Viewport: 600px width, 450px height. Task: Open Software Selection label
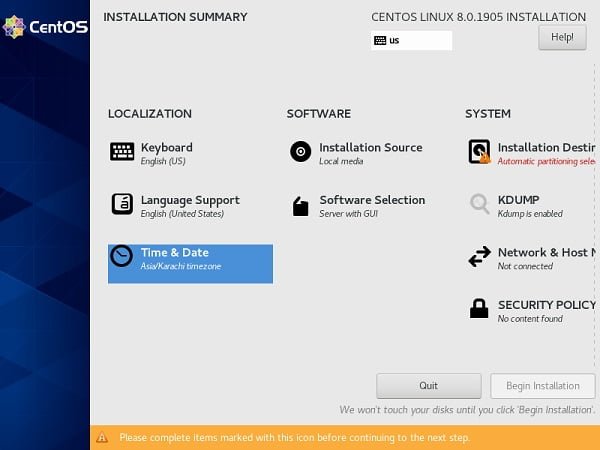tap(372, 200)
